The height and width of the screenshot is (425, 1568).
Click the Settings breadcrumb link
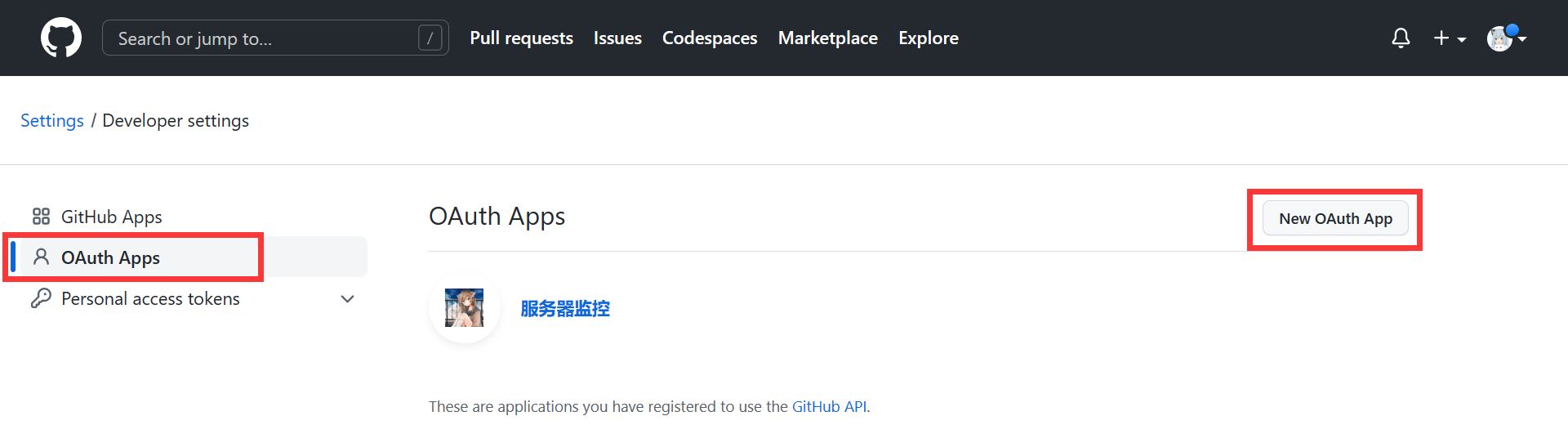coord(51,121)
